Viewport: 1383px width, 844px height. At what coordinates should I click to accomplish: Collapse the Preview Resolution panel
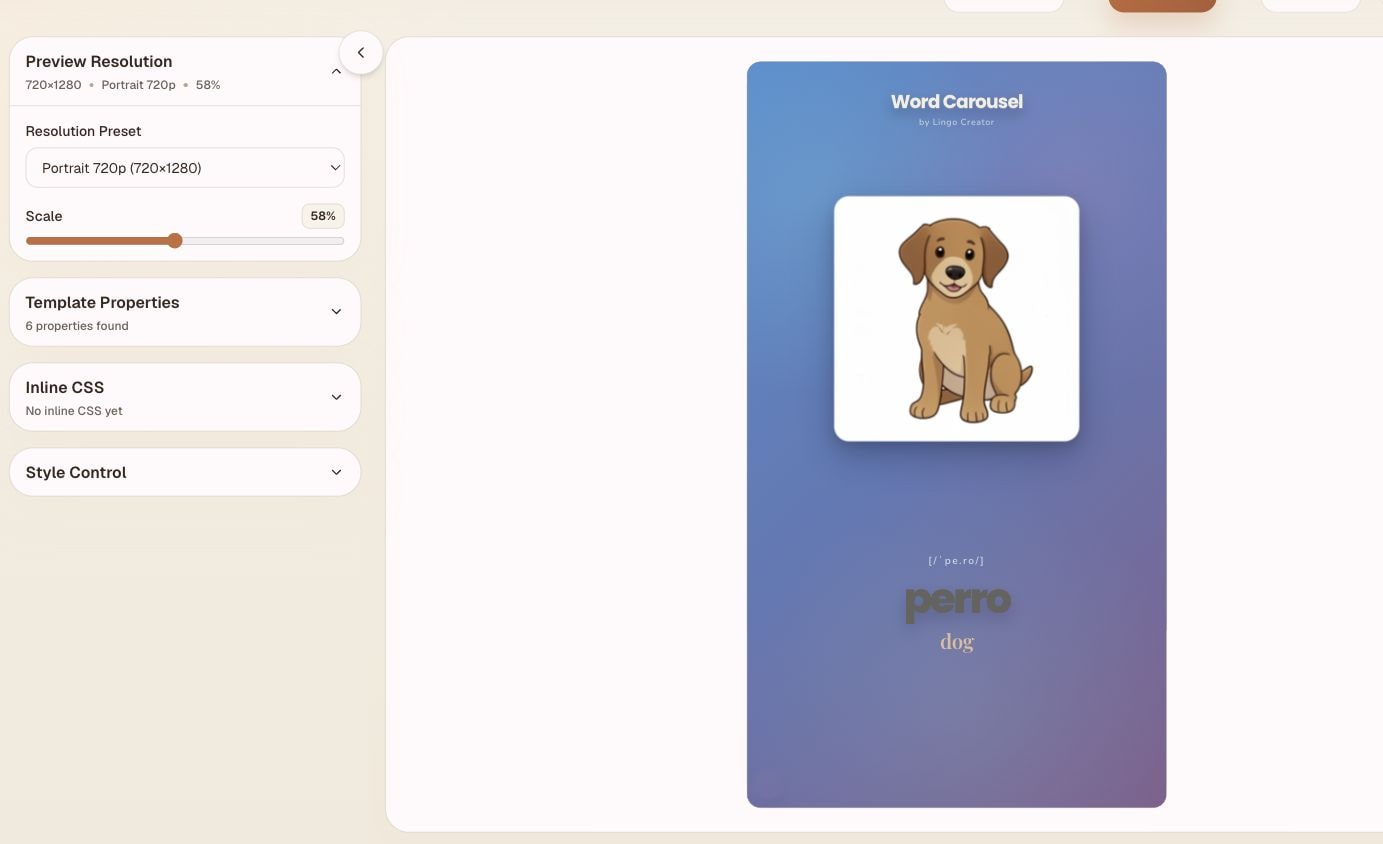336,72
